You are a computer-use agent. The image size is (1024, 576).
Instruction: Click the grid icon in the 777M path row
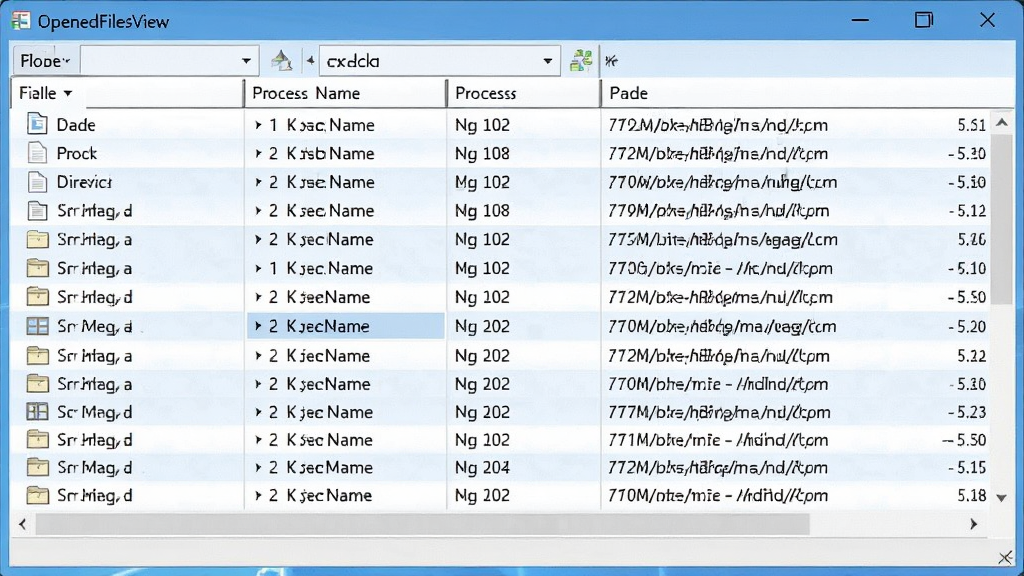(37, 411)
